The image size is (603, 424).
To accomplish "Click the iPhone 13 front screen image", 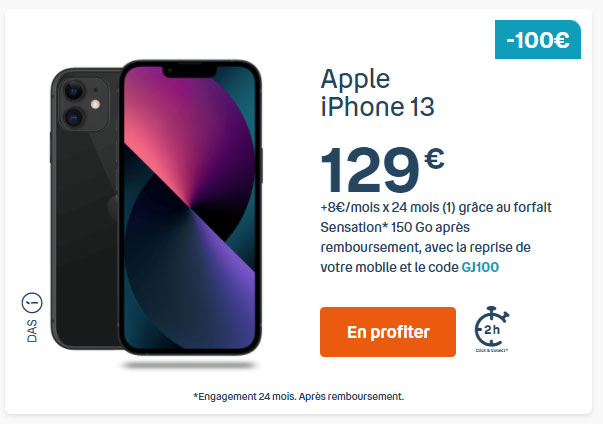I will [190, 208].
